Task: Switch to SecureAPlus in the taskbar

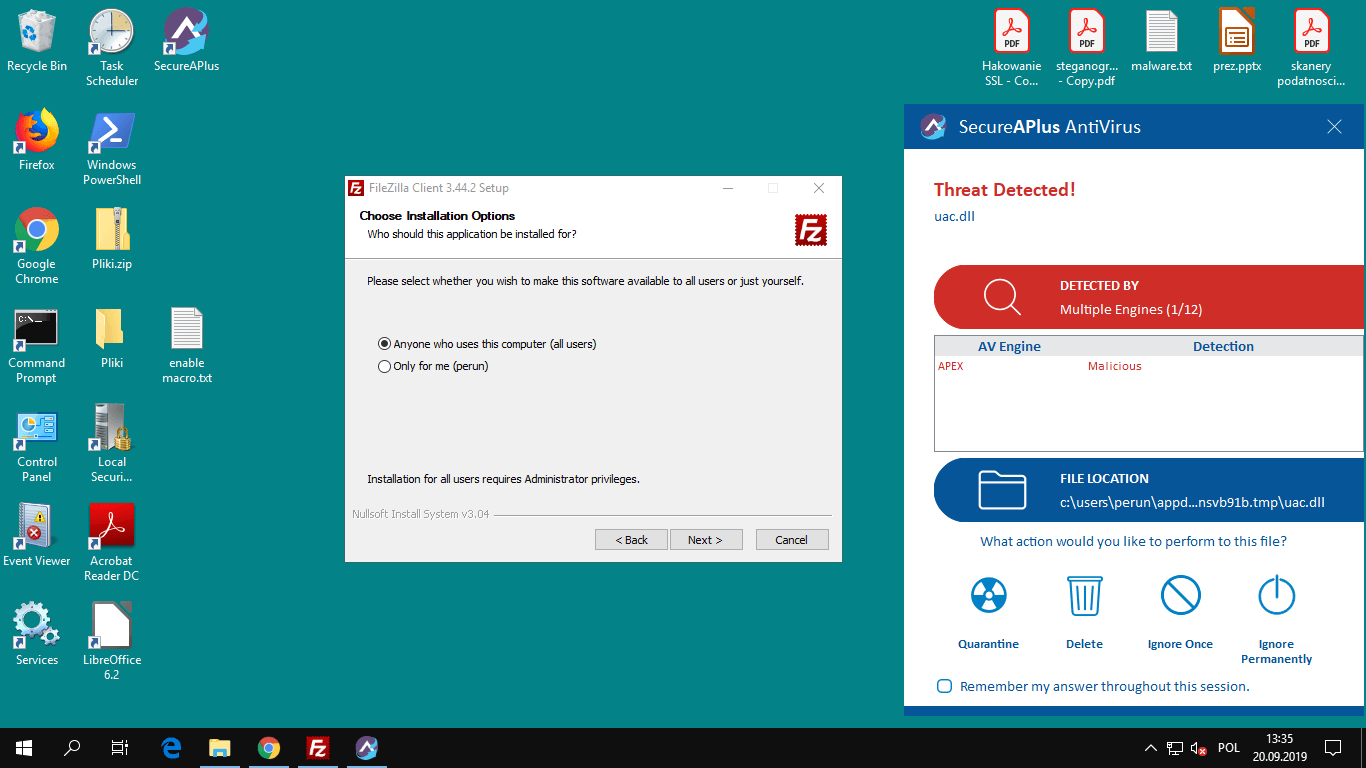Action: coord(367,747)
